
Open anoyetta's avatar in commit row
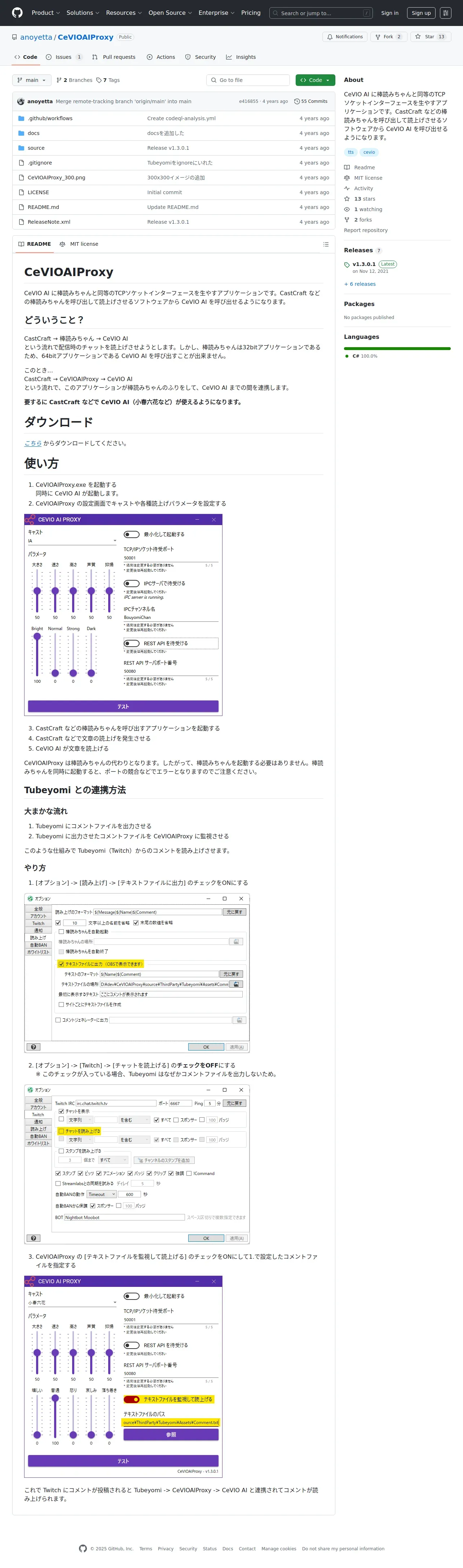pos(21,102)
